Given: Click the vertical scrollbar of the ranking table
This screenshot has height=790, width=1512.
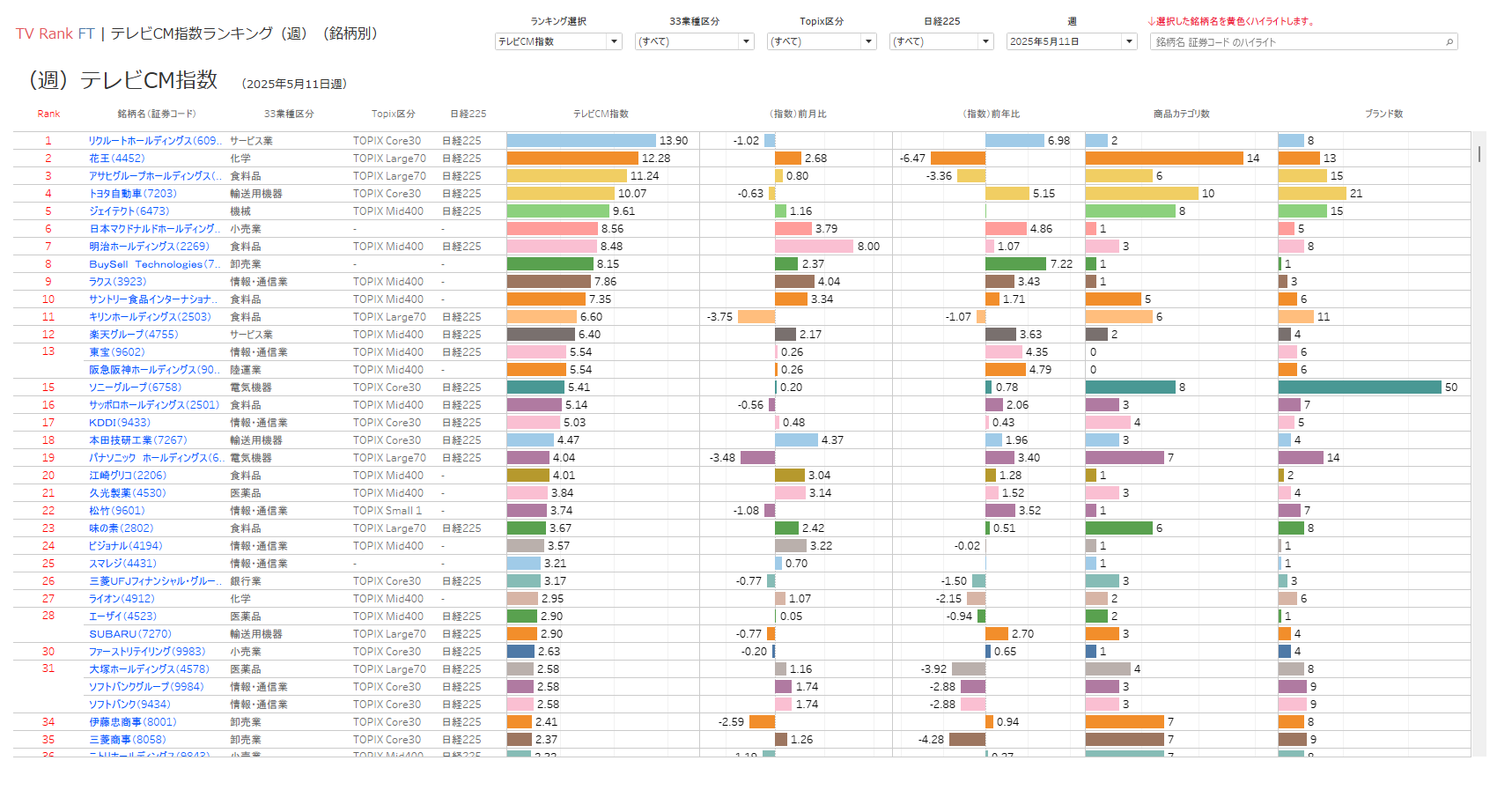Looking at the screenshot, I should 1479,154.
